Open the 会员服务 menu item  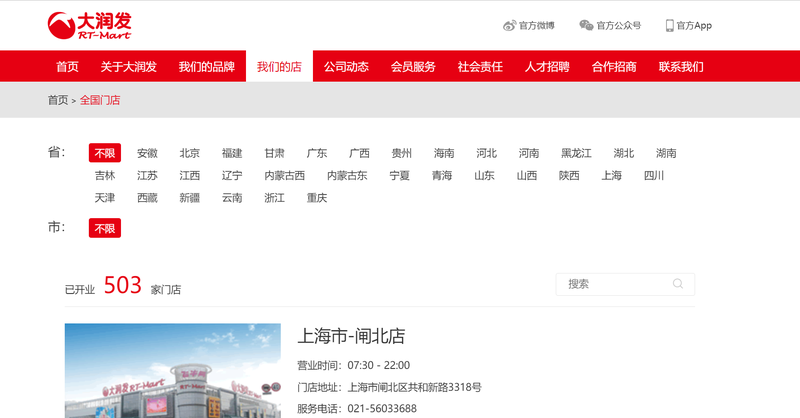pyautogui.click(x=413, y=67)
